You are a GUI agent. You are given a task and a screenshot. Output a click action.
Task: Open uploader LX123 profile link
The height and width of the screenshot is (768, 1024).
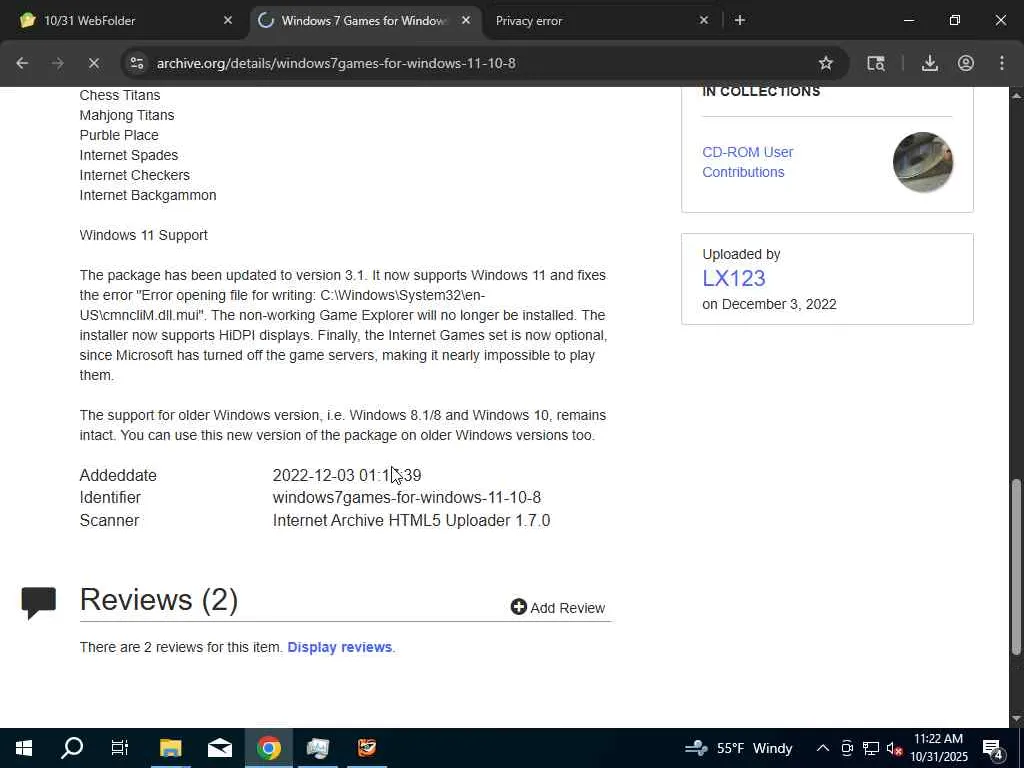coord(733,278)
